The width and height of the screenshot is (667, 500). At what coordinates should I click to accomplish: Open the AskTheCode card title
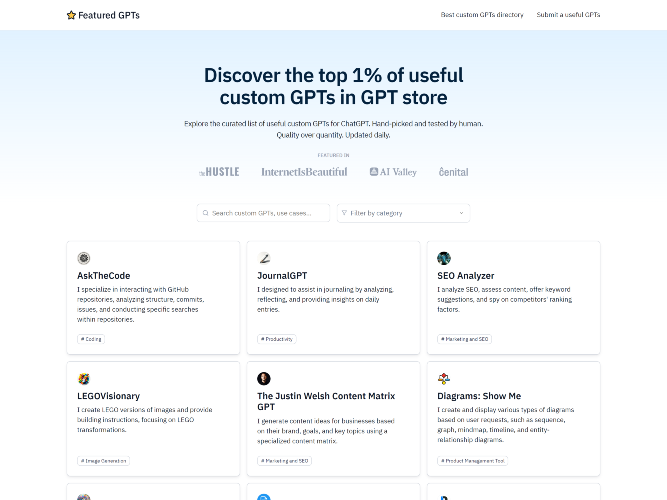pyautogui.click(x=104, y=276)
